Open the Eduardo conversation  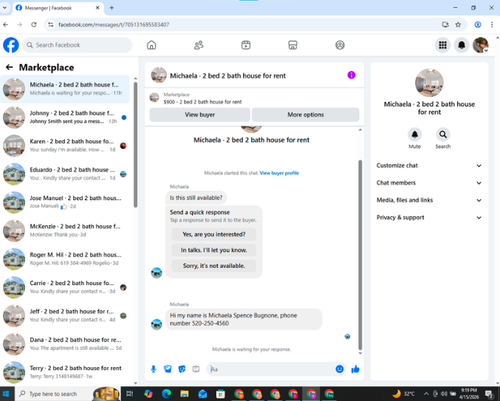tap(65, 174)
